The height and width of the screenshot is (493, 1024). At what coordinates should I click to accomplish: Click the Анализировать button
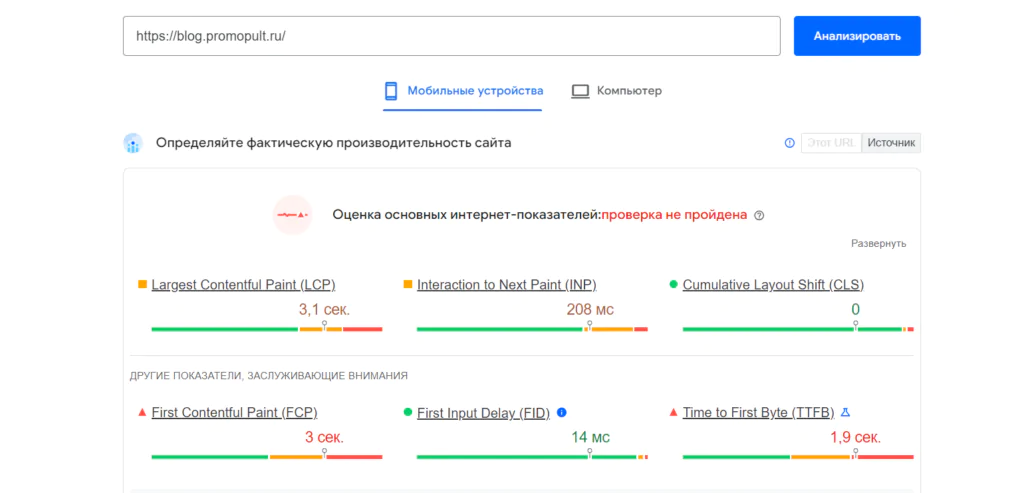coord(857,36)
